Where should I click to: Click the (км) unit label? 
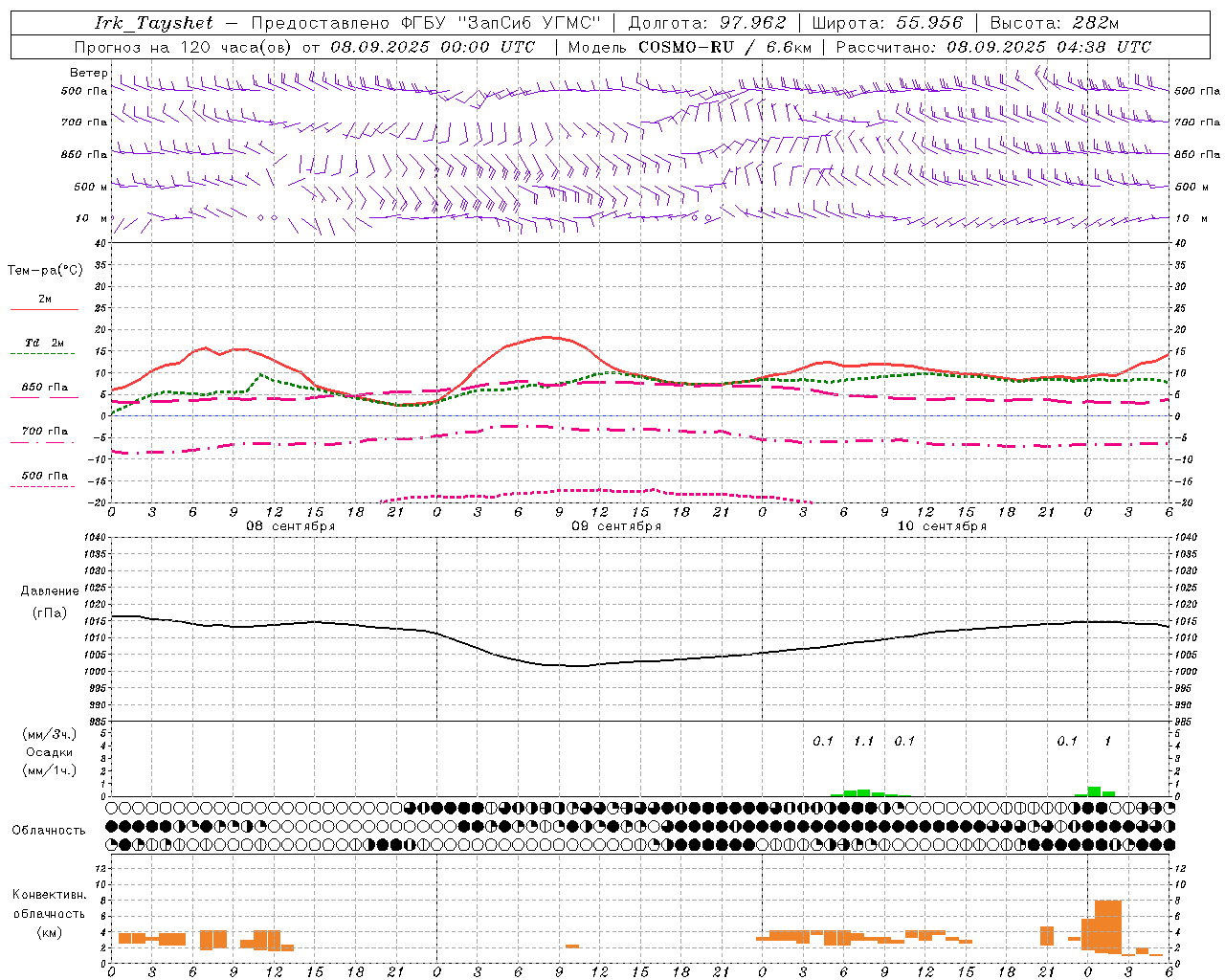[x=50, y=932]
